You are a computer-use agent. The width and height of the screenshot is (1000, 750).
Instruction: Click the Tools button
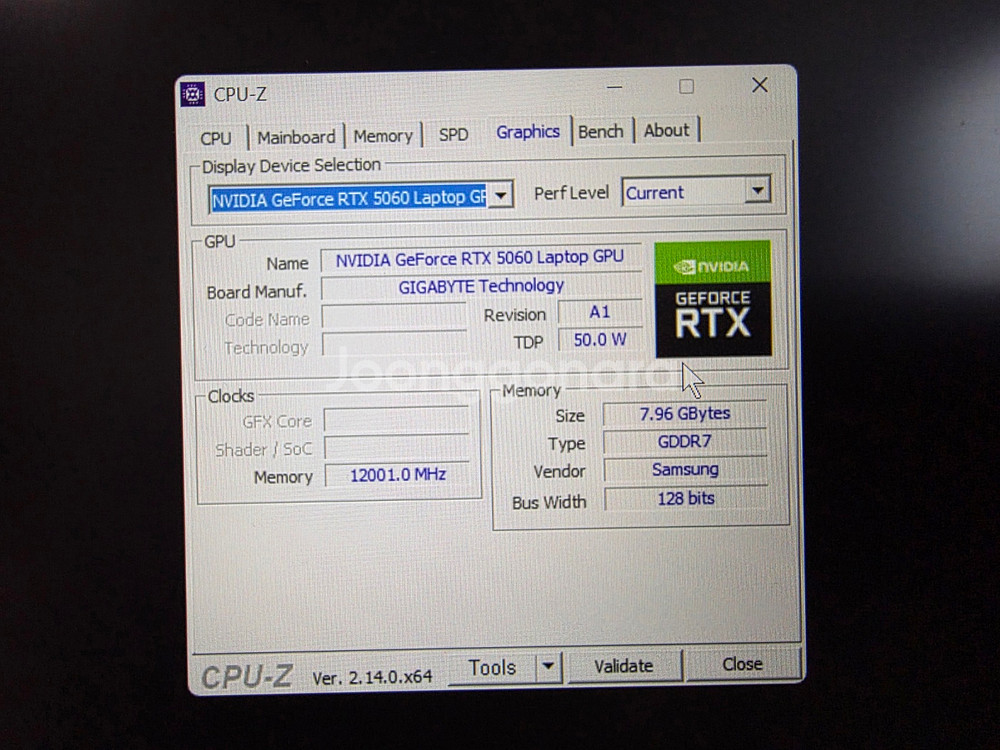[492, 668]
